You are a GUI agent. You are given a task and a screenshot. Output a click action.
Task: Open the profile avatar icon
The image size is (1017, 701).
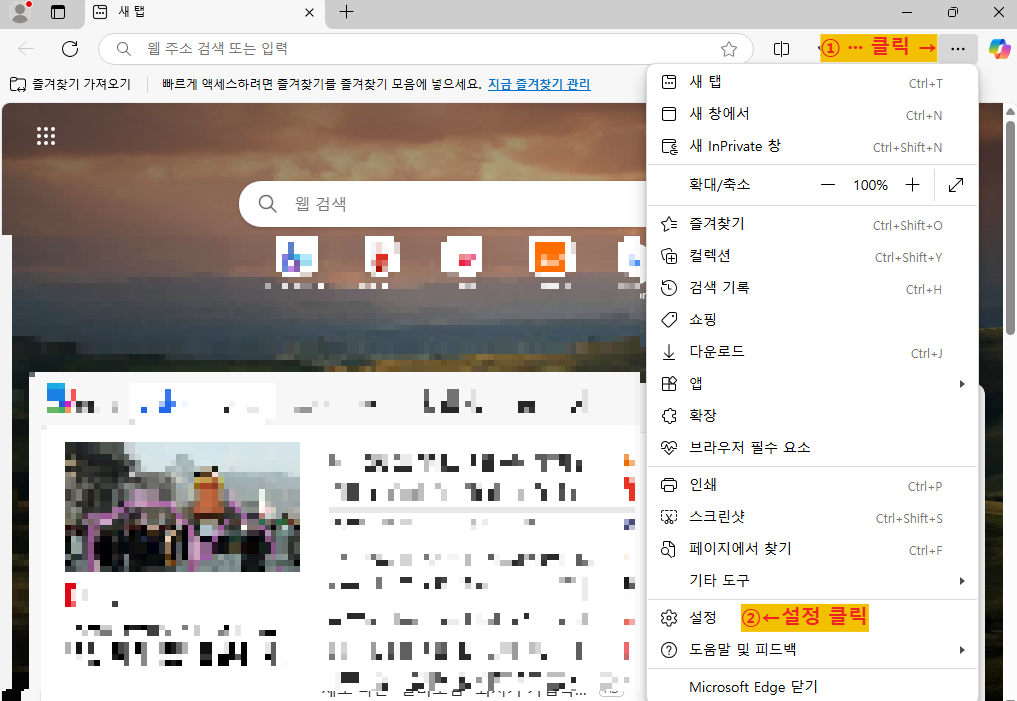(21, 12)
